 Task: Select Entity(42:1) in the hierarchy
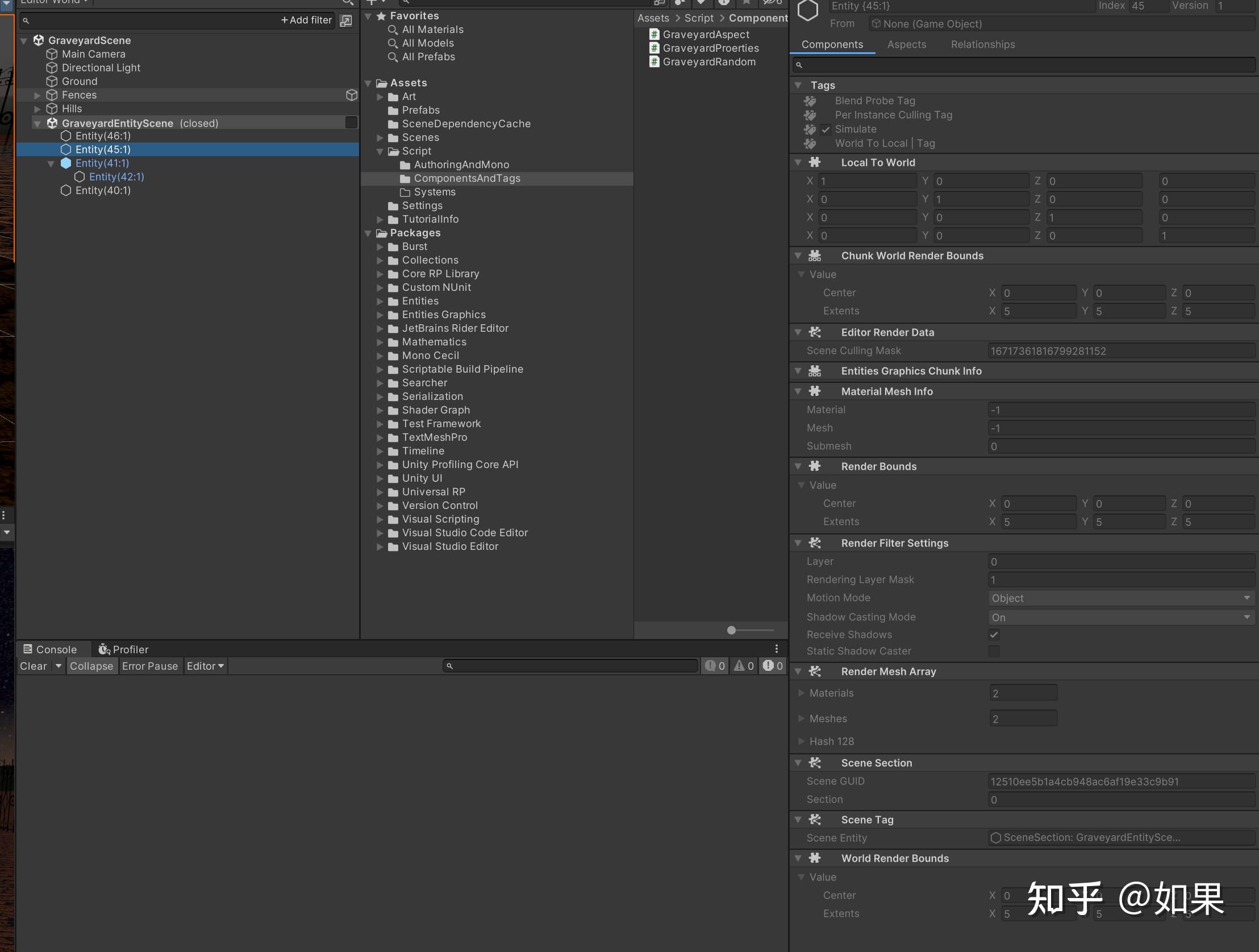116,177
